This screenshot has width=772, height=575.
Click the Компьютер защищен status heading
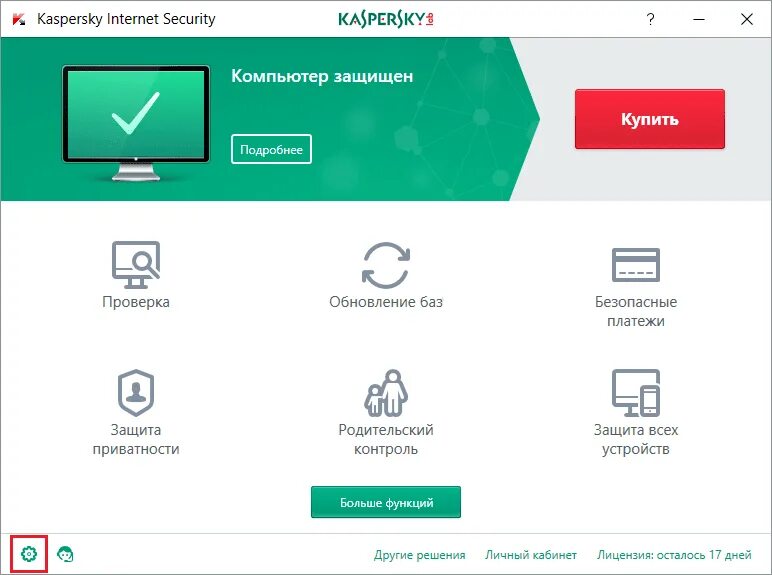click(322, 76)
